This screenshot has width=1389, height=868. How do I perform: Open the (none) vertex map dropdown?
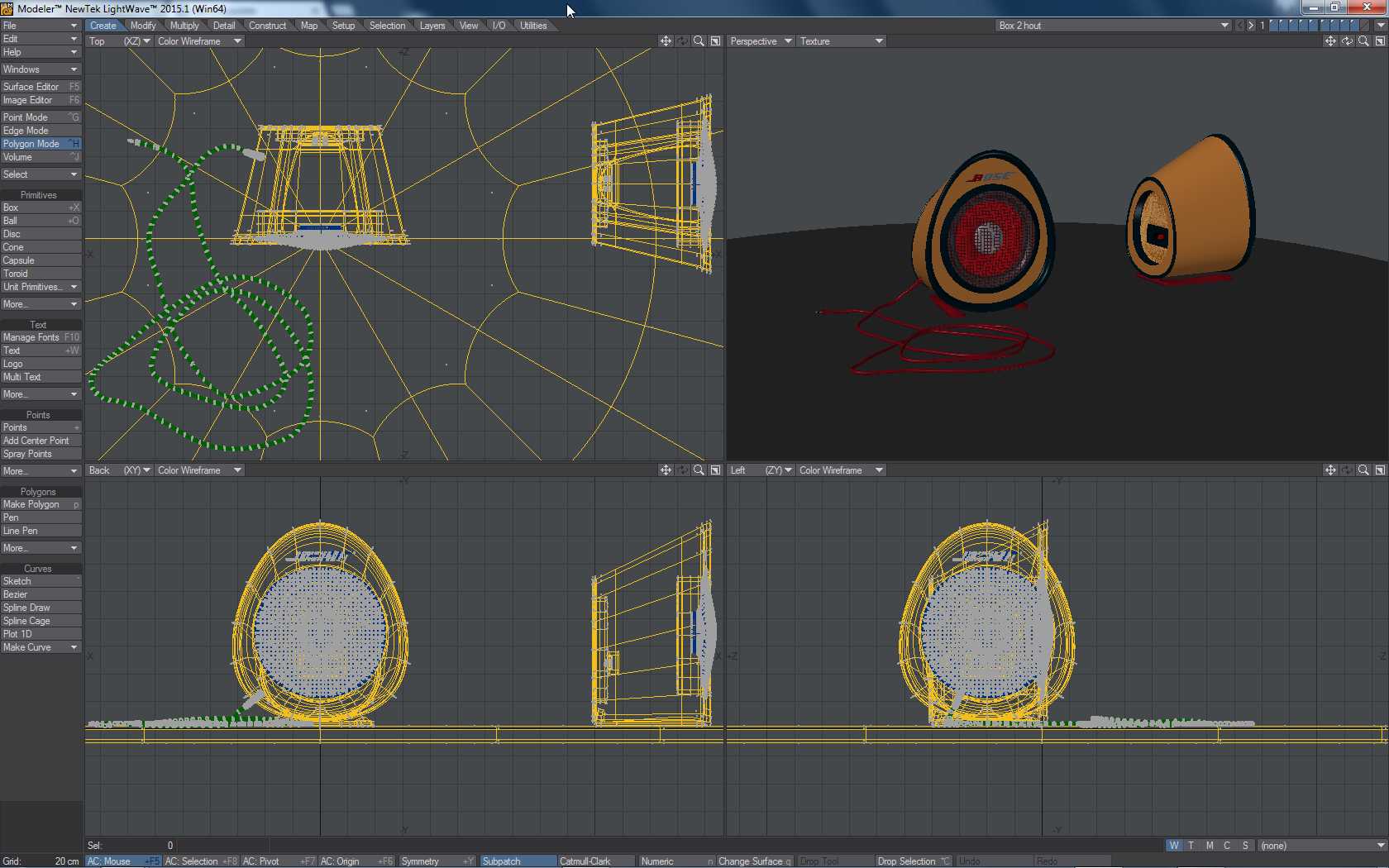point(1322,846)
